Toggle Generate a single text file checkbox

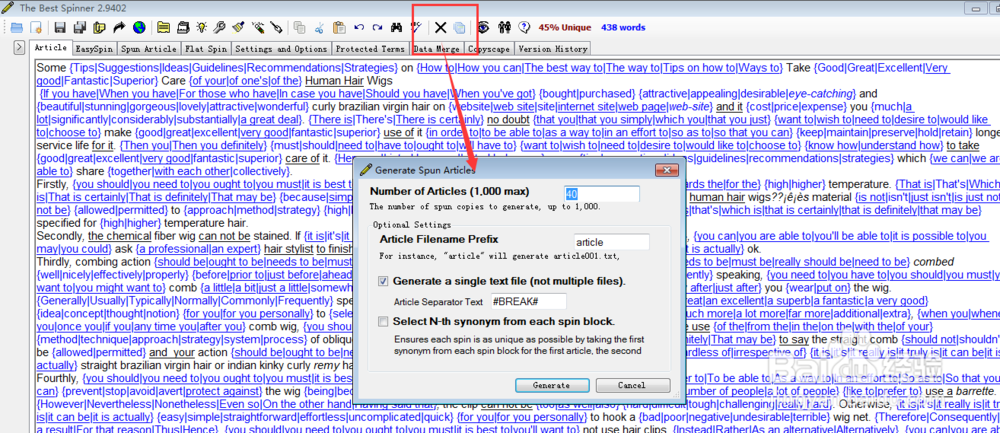[383, 281]
